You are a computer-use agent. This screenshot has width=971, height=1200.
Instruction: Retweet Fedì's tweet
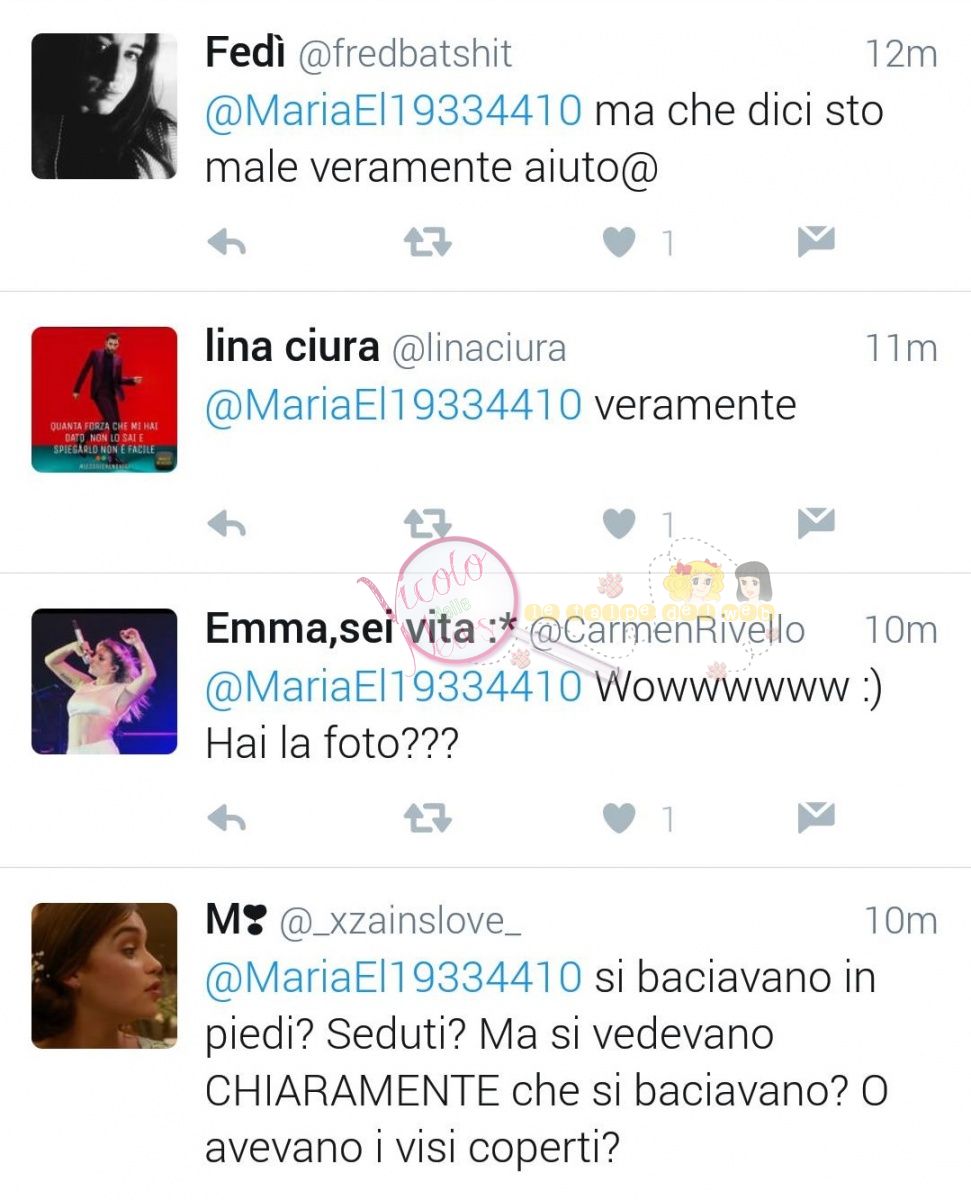(427, 243)
